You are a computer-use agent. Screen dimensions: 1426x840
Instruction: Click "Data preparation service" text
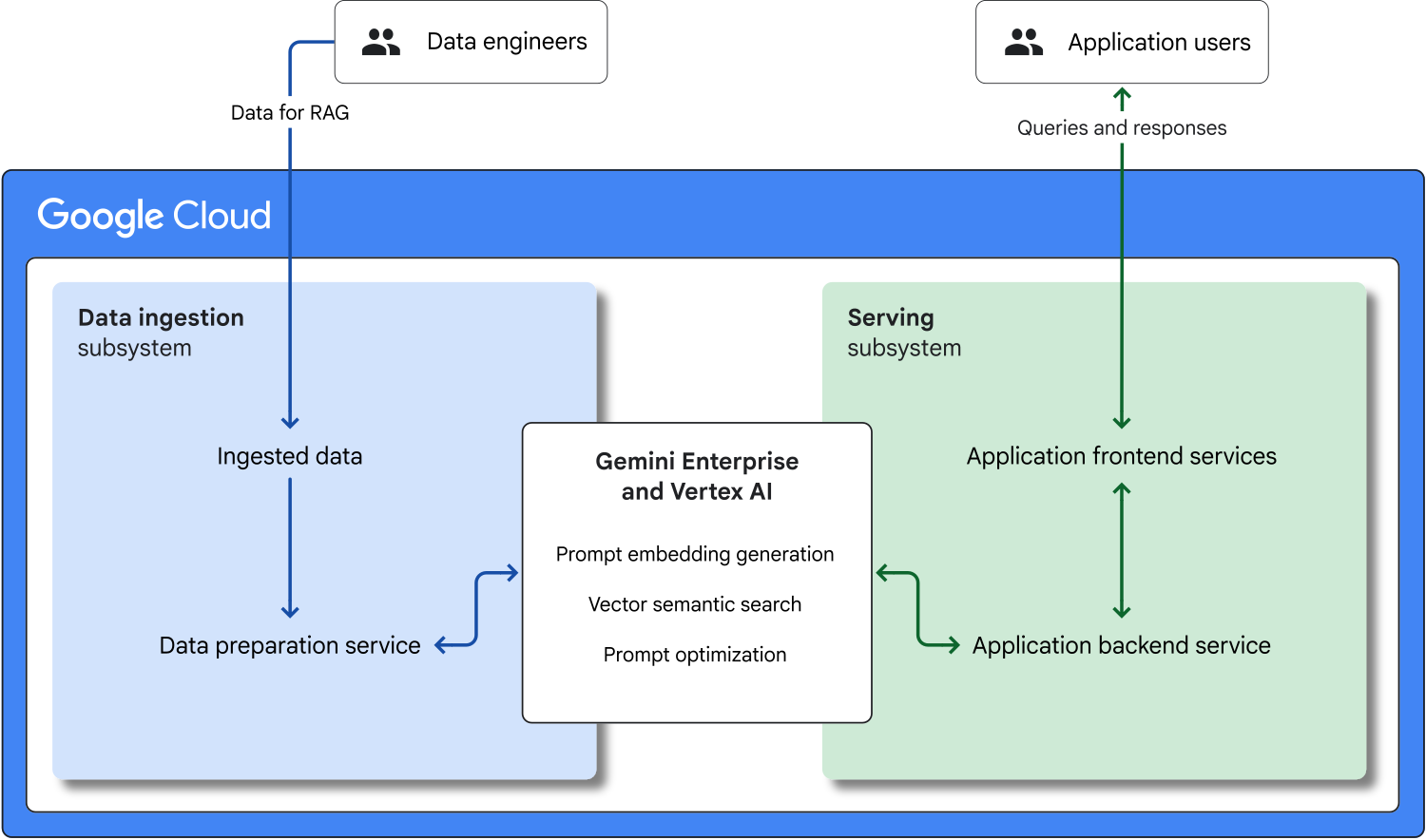pyautogui.click(x=290, y=645)
